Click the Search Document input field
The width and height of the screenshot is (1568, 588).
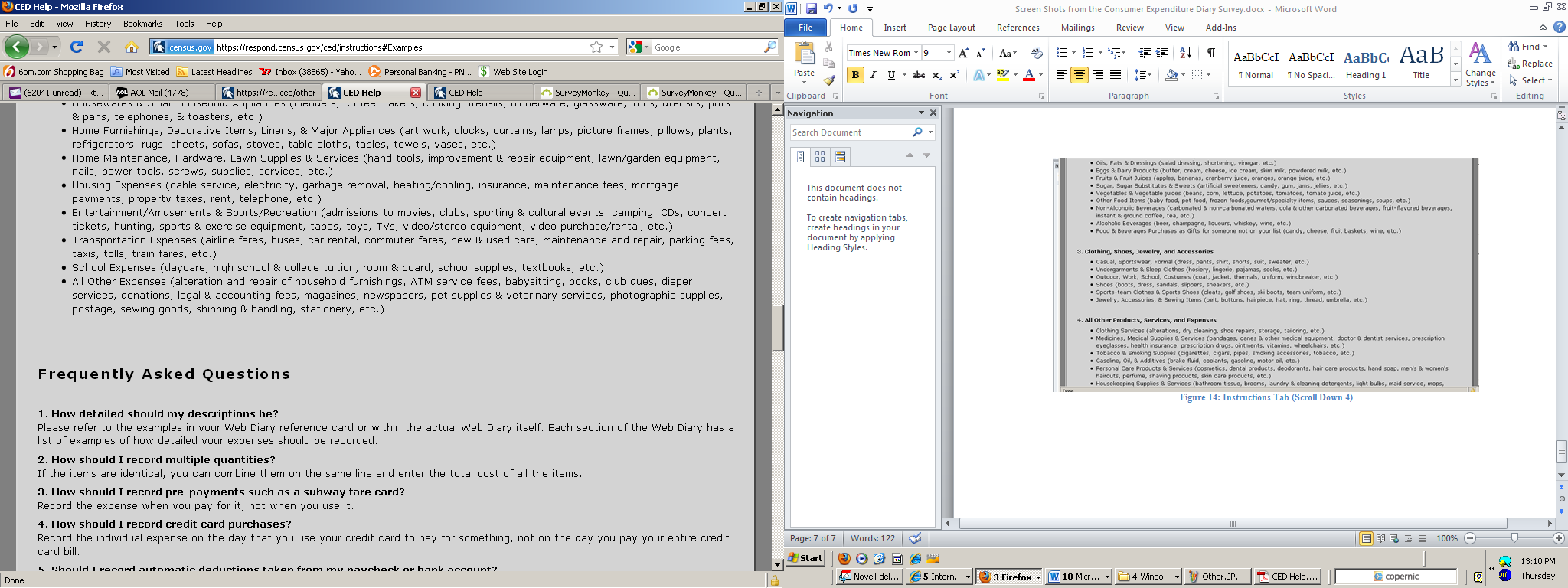coord(850,132)
